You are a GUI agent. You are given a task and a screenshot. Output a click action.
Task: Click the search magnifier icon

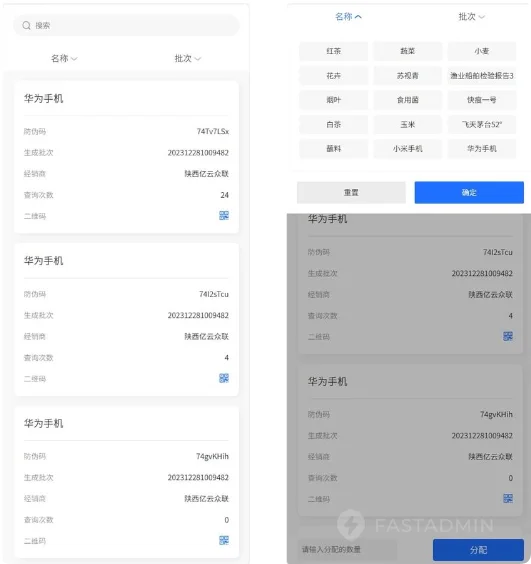(26, 26)
